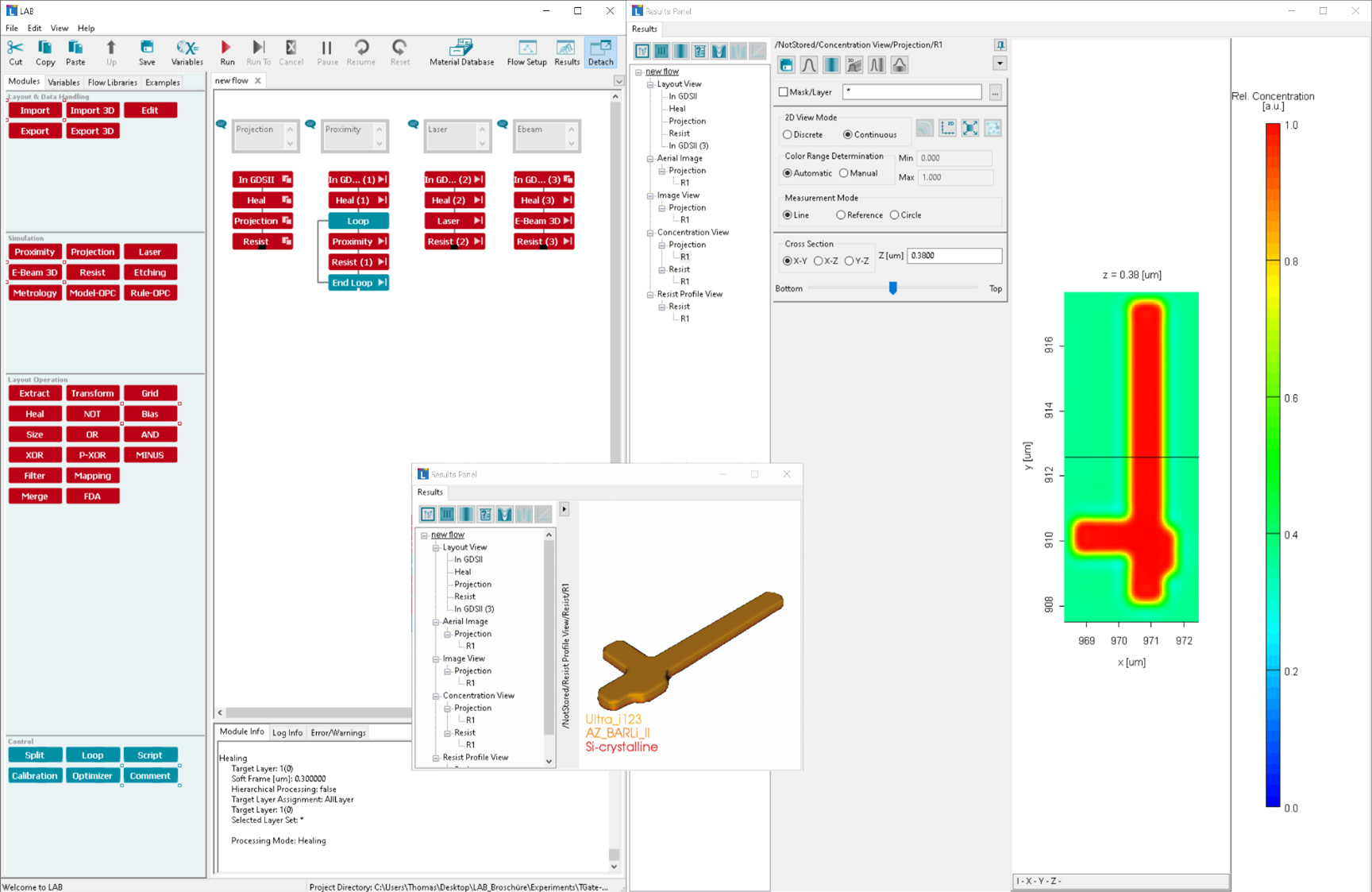Open the Edit menu
This screenshot has height=892, width=1372.
tap(34, 29)
